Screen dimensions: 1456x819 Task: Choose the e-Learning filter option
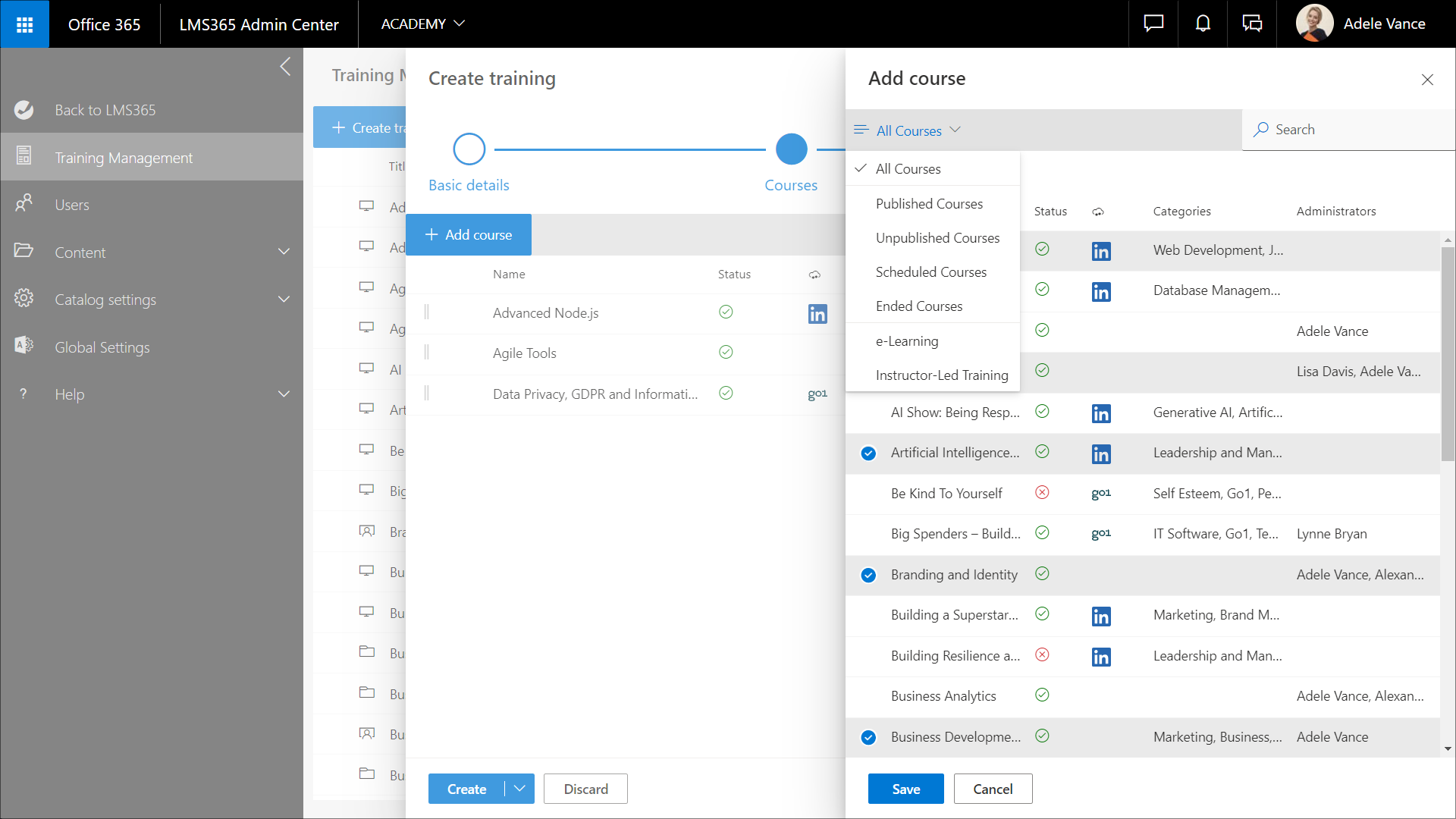907,341
